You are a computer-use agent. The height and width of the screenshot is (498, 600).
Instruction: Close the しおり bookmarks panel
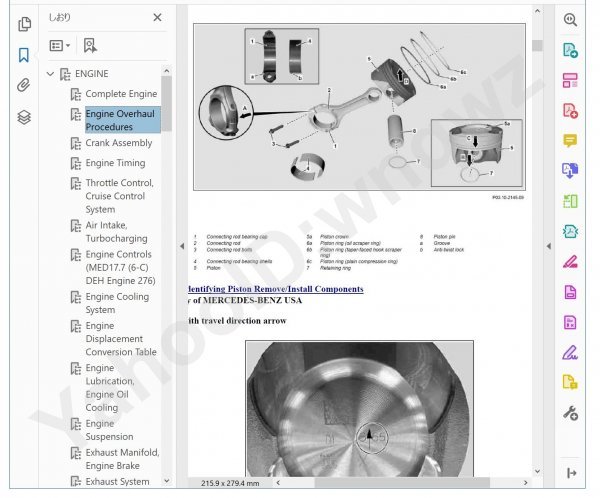point(157,17)
